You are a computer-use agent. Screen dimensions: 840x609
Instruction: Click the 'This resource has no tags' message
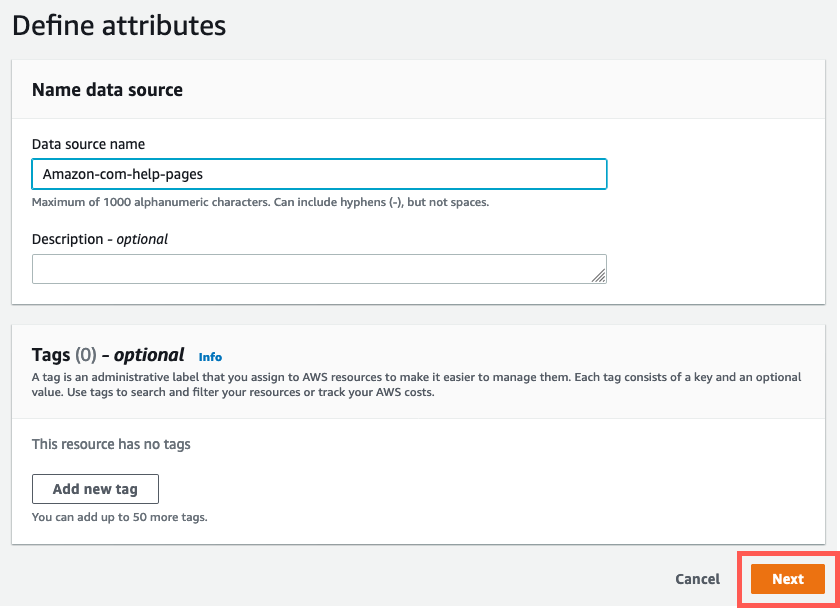(x=111, y=444)
